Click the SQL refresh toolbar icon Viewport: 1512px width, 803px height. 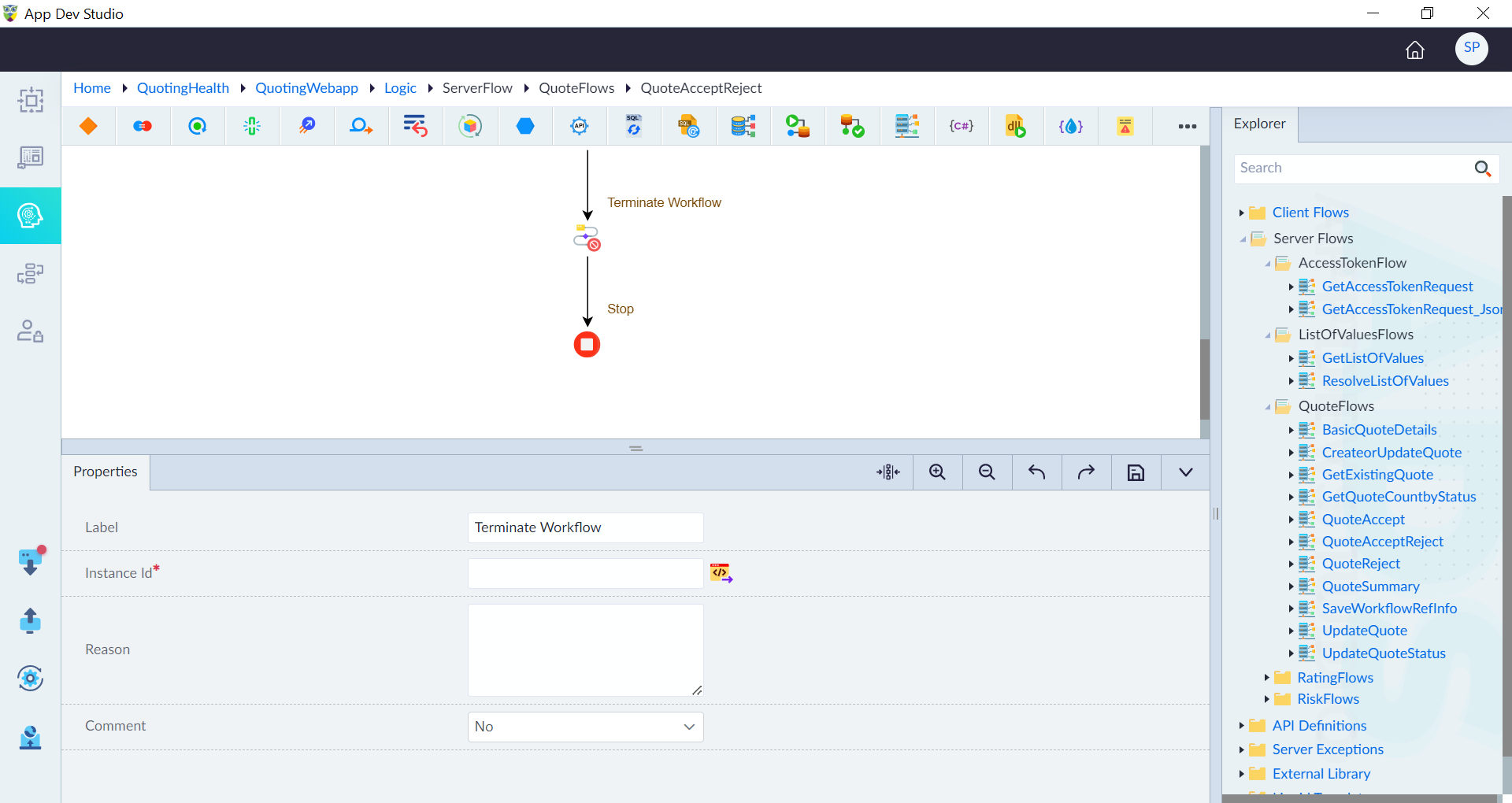(x=634, y=126)
